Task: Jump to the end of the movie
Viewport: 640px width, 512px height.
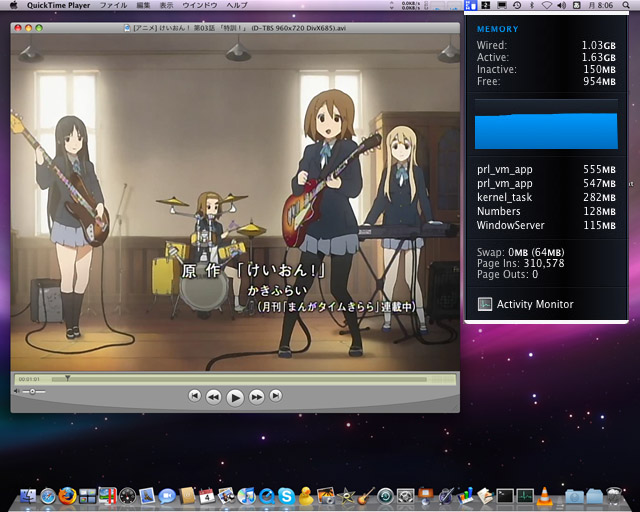Action: point(276,396)
